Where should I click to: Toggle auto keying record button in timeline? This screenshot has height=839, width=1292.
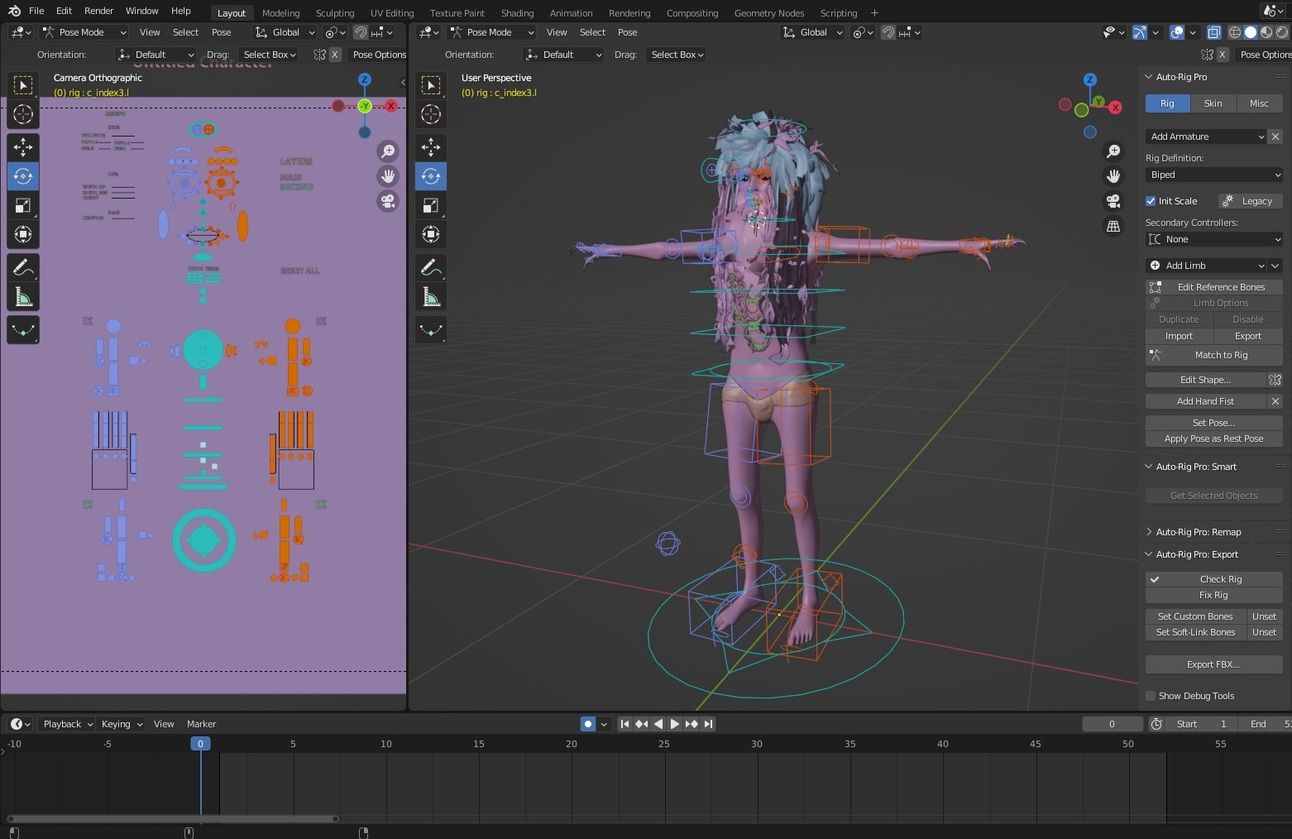(588, 724)
